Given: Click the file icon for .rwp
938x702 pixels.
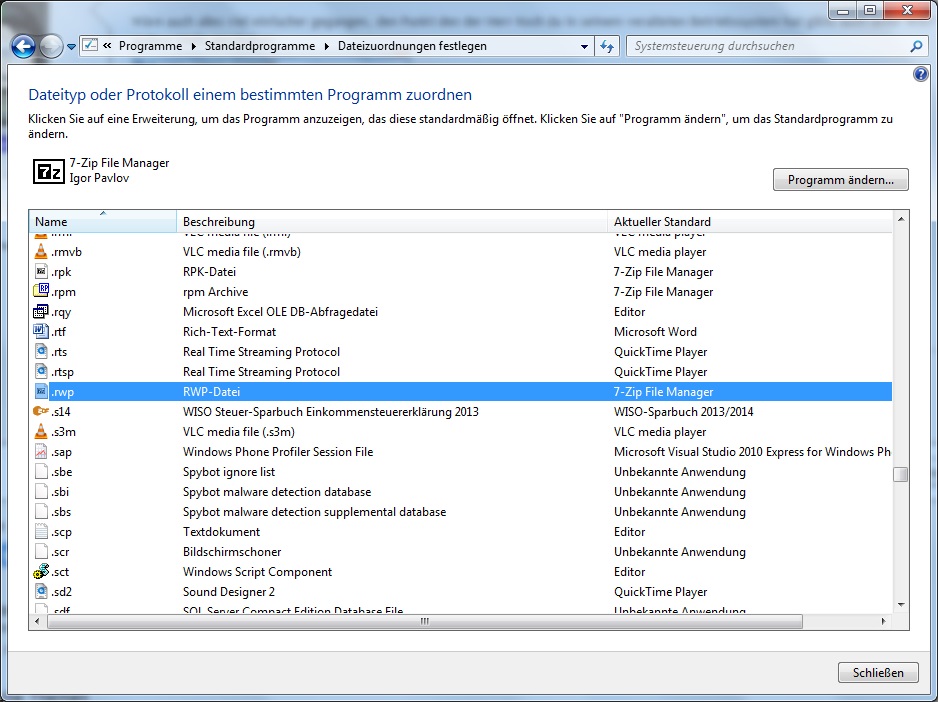Looking at the screenshot, I should click(40, 391).
